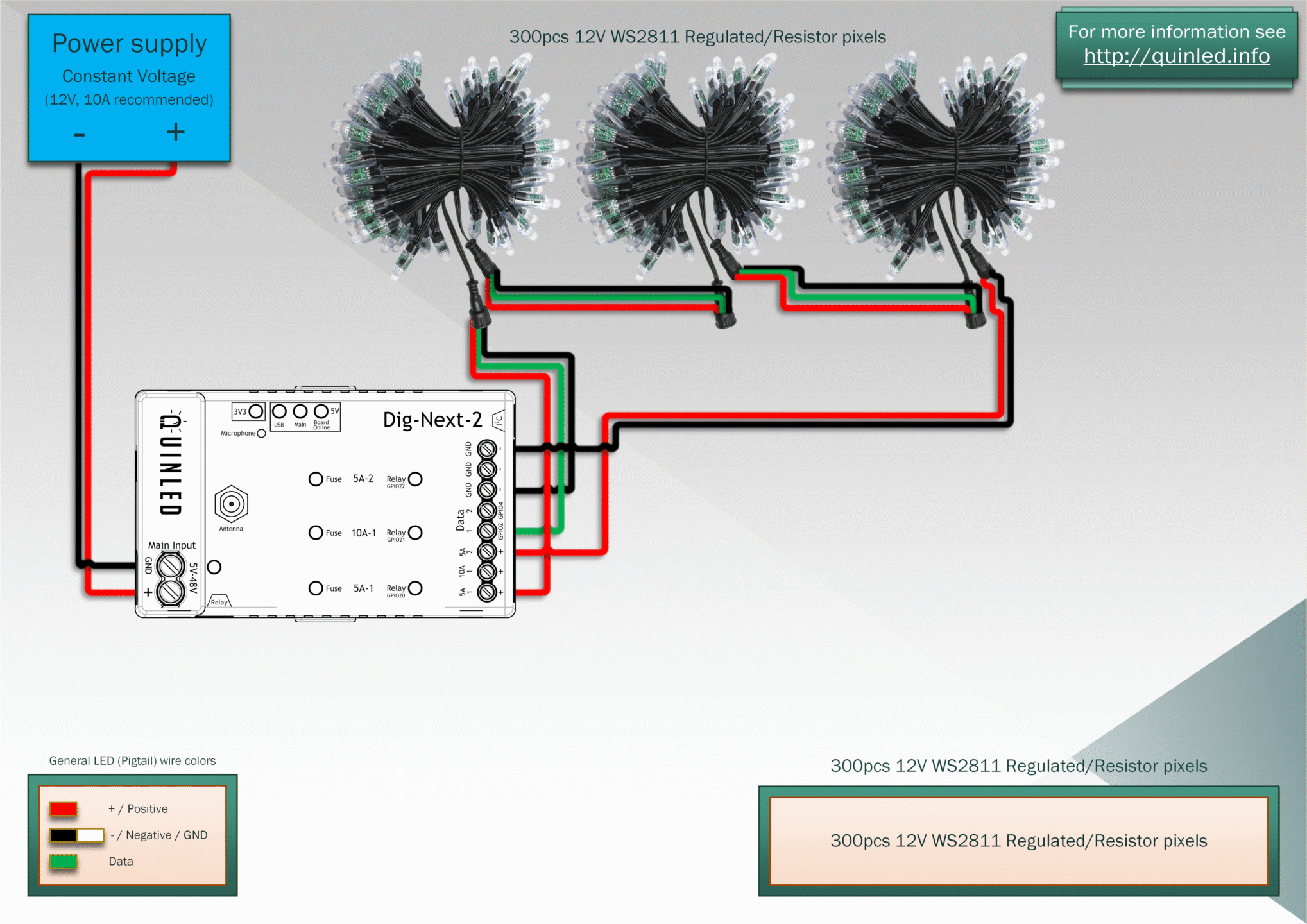Click the 10A-1 positive output screw terminal
1307x924 pixels.
(487, 571)
